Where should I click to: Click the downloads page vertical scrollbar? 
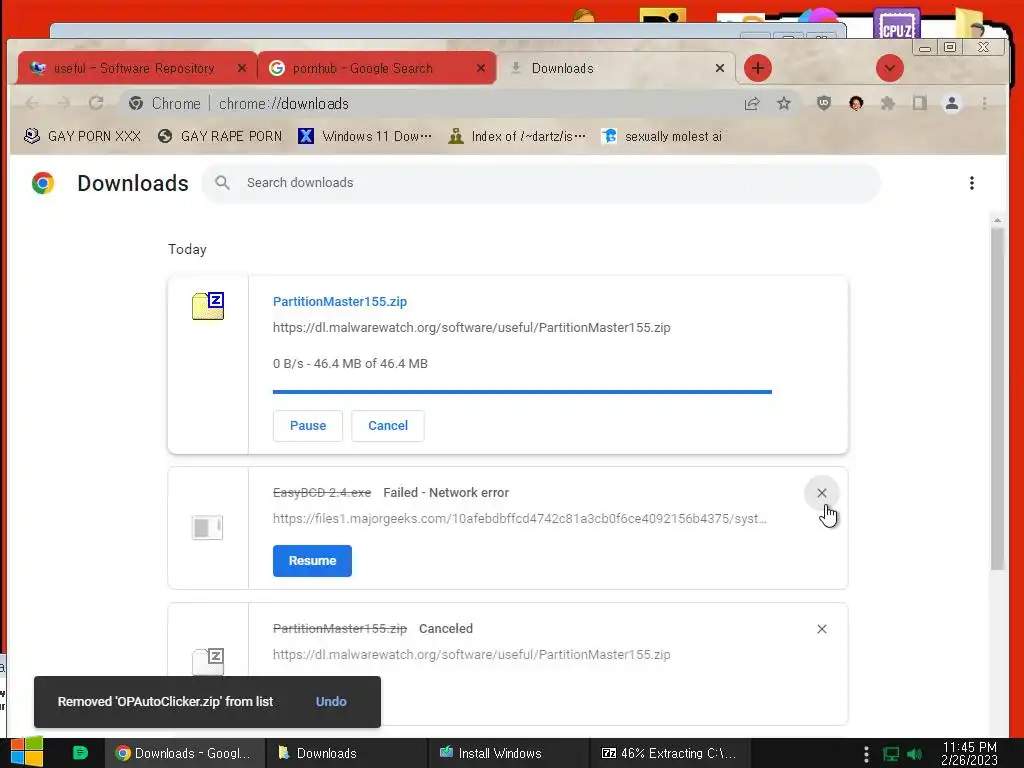coord(997,398)
